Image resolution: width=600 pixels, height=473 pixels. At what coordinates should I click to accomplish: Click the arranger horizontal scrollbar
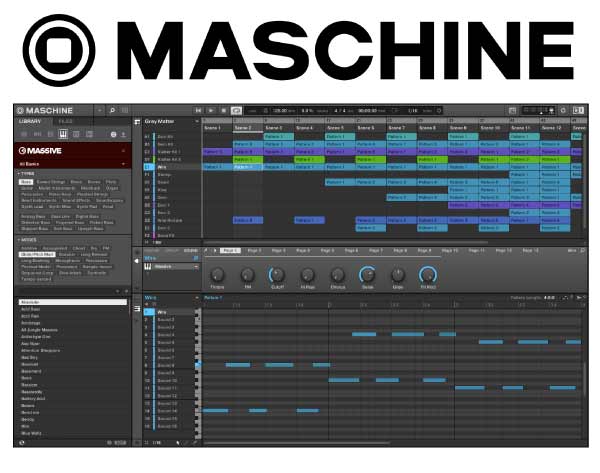(x=346, y=242)
